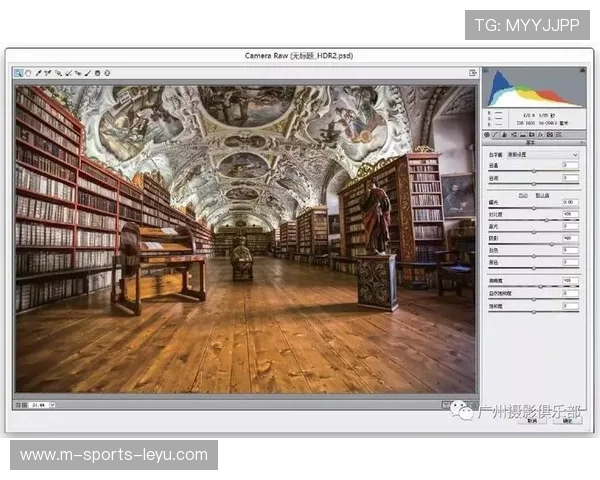Select the Adjustment Brush tool

(88, 73)
